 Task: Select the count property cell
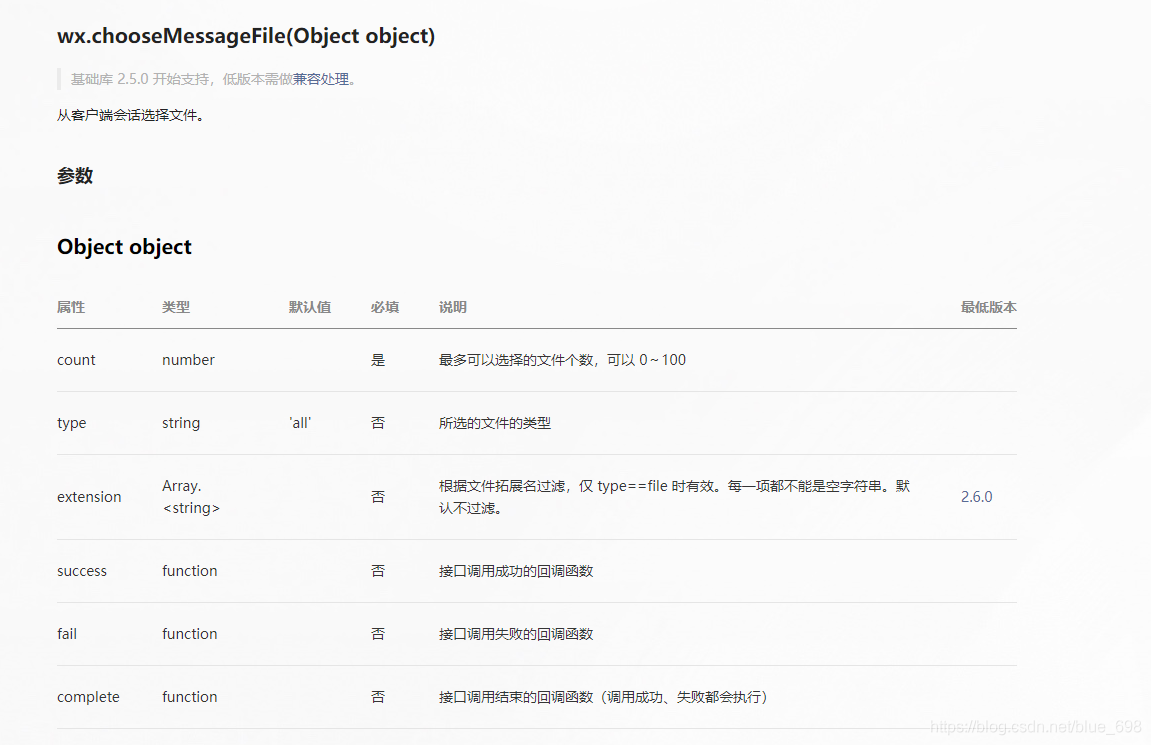(76, 360)
